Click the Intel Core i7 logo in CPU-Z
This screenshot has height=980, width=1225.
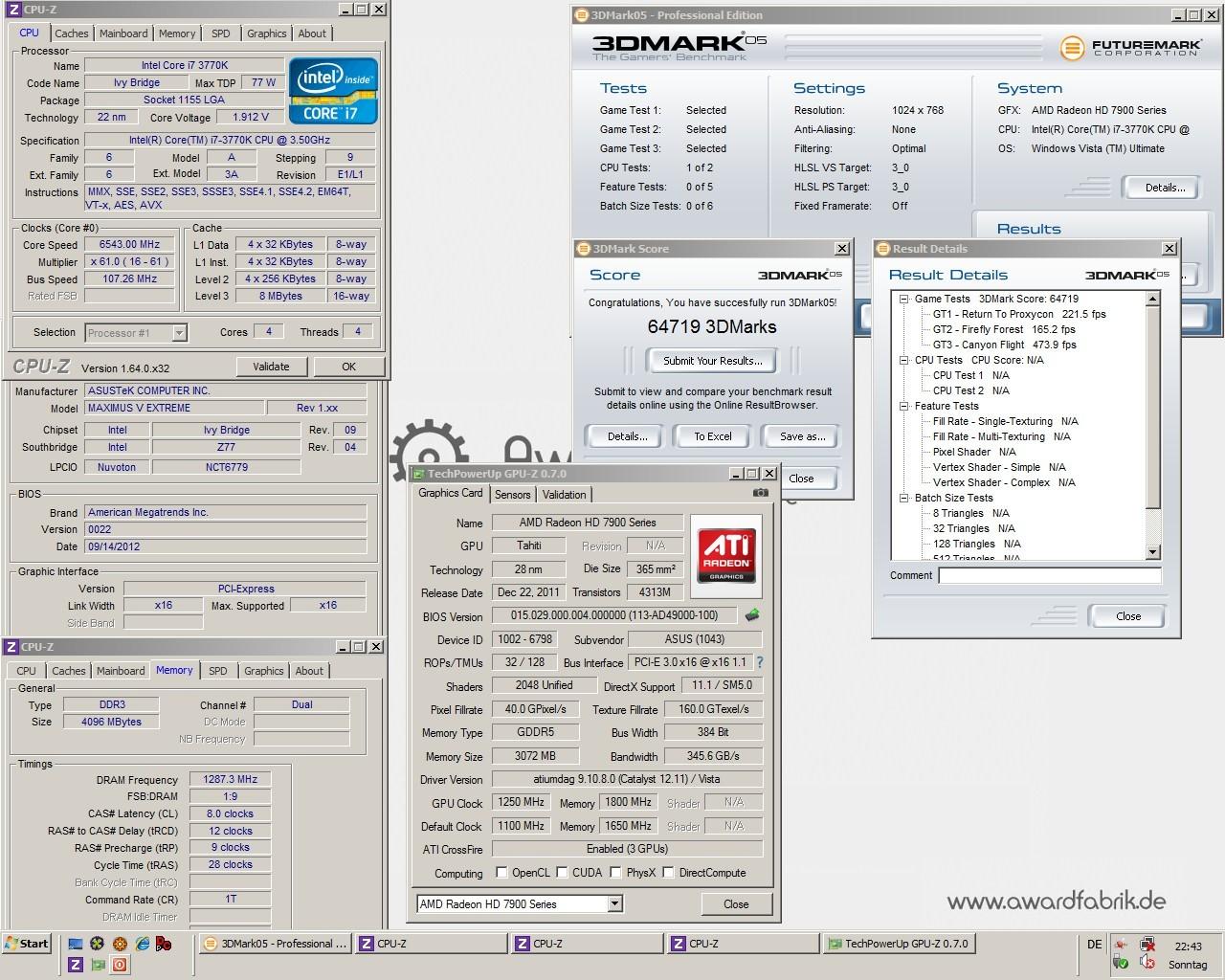(333, 91)
